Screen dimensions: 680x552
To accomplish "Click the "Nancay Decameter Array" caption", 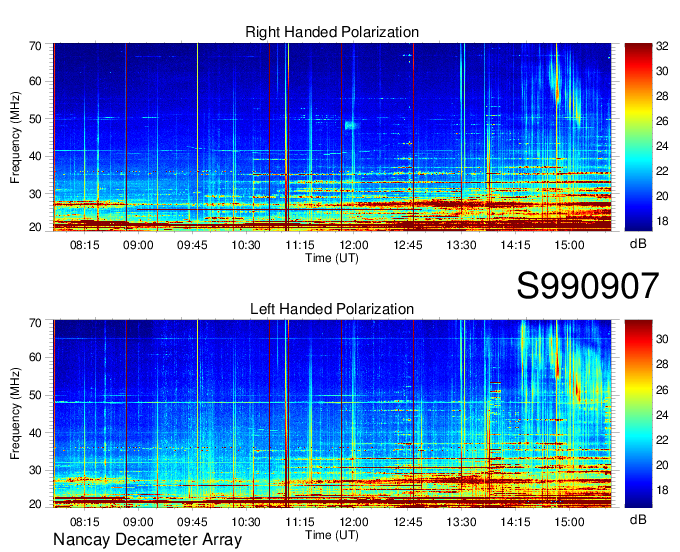I will [x=147, y=540].
